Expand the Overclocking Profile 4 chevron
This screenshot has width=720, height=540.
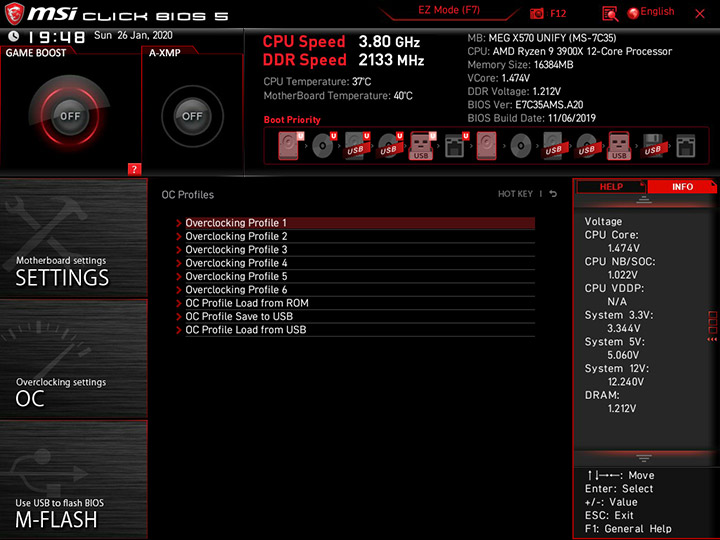click(179, 263)
